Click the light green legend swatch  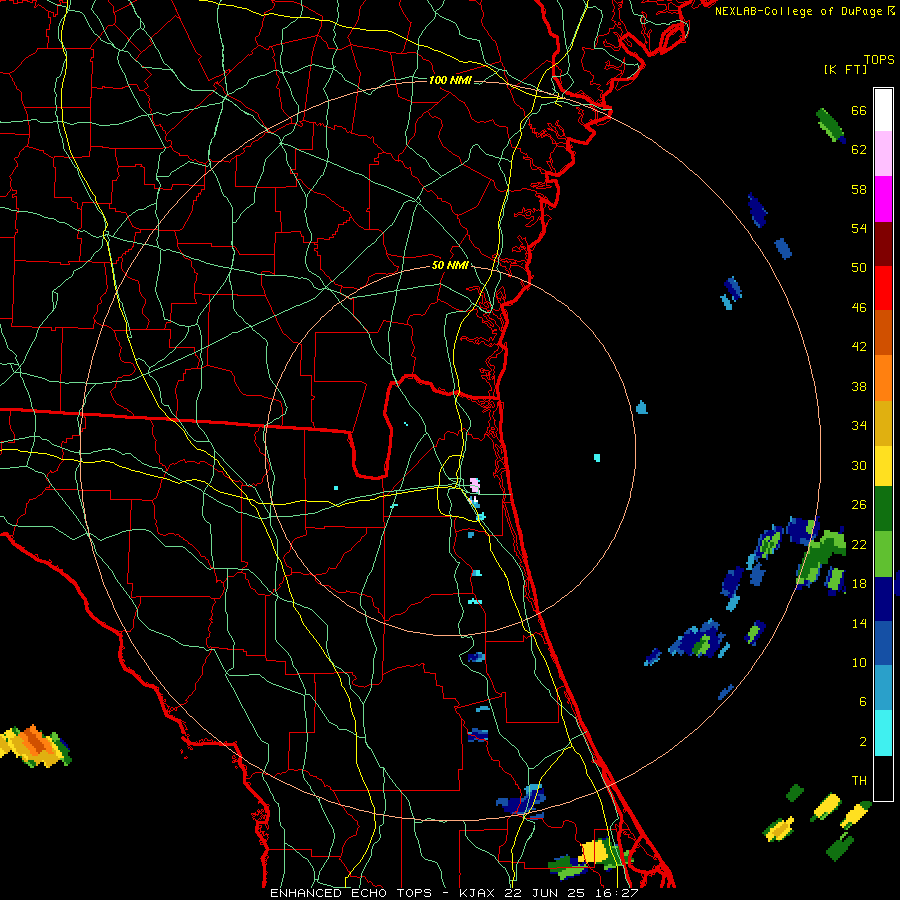(883, 554)
